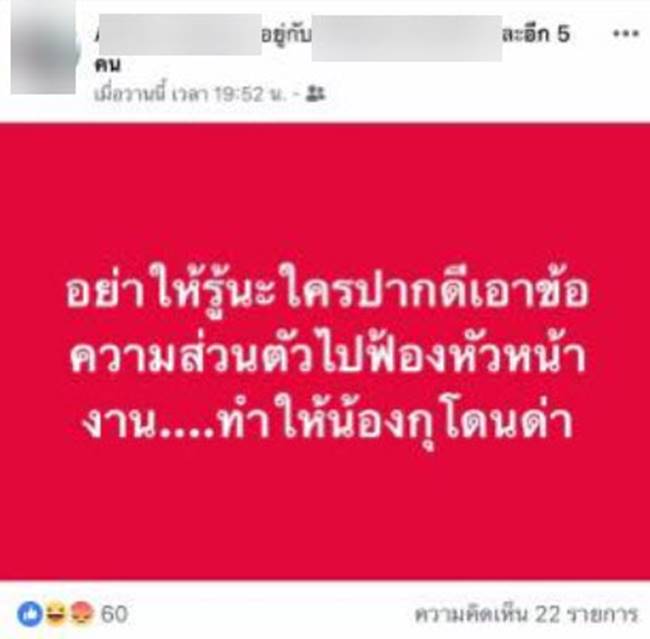This screenshot has width=650, height=639.
Task: Click the friends audience privacy icon
Action: pyautogui.click(x=315, y=94)
